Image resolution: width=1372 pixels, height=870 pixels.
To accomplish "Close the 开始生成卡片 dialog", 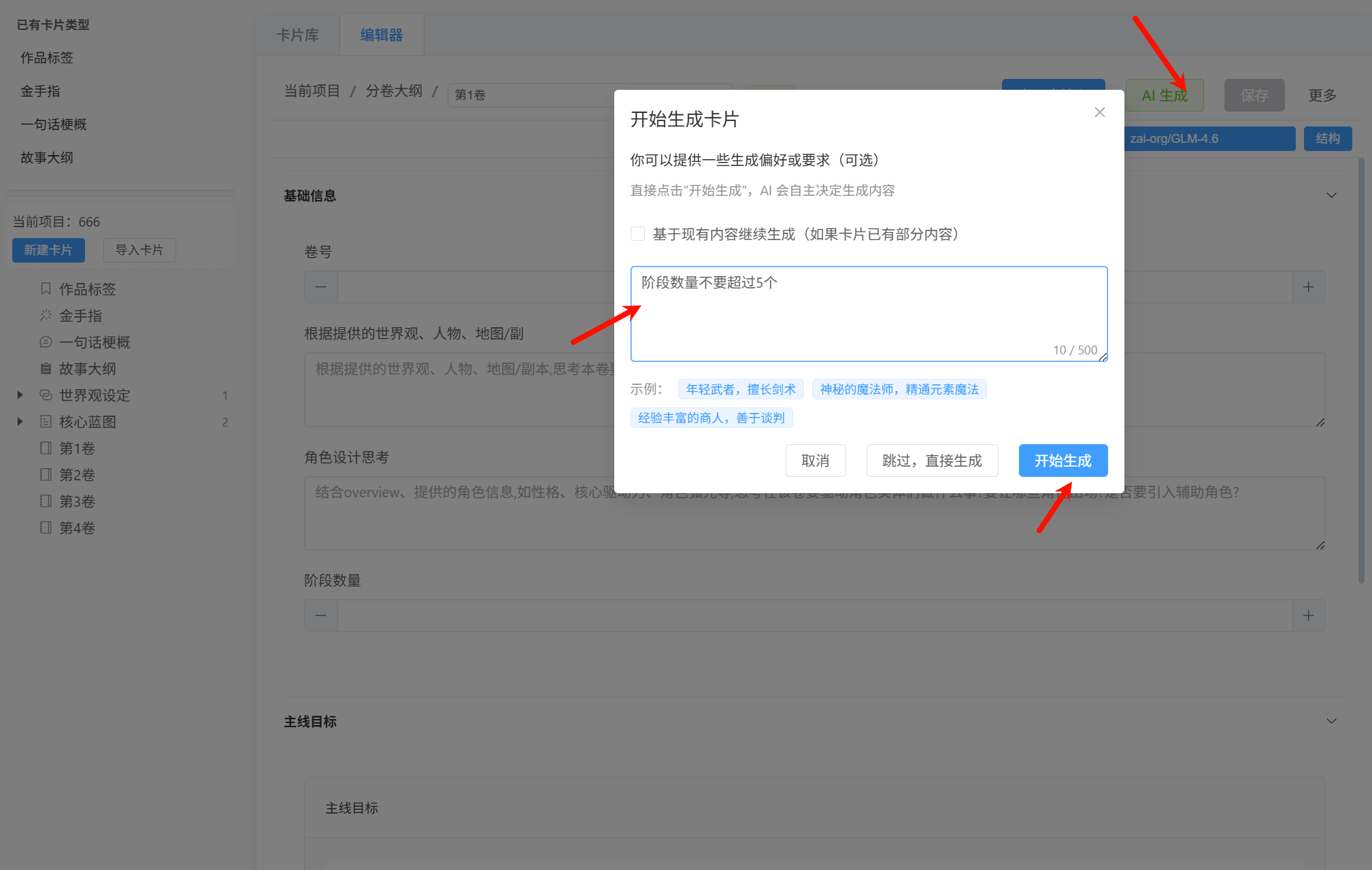I will 1099,112.
